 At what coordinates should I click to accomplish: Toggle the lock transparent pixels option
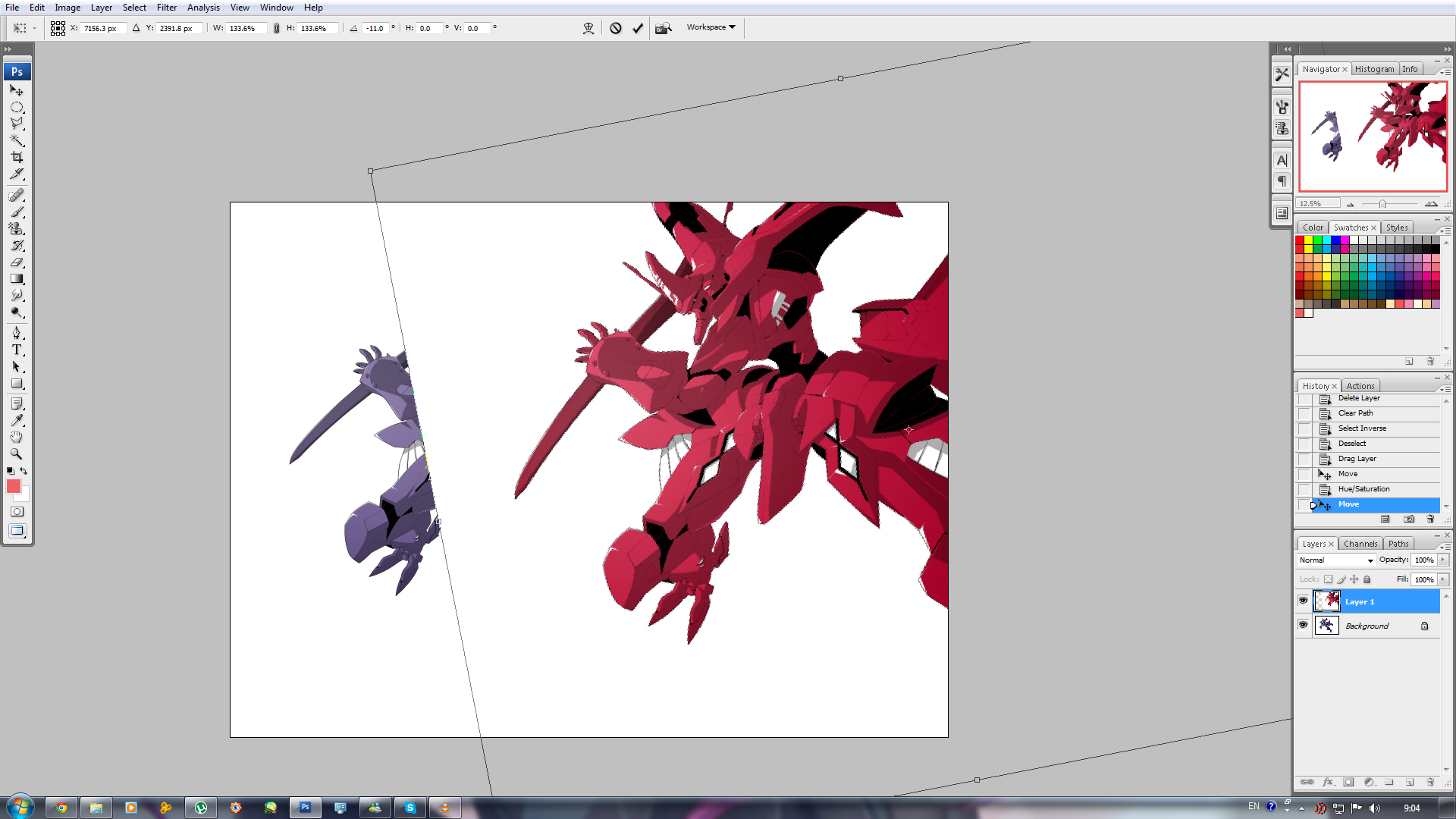pos(1328,579)
